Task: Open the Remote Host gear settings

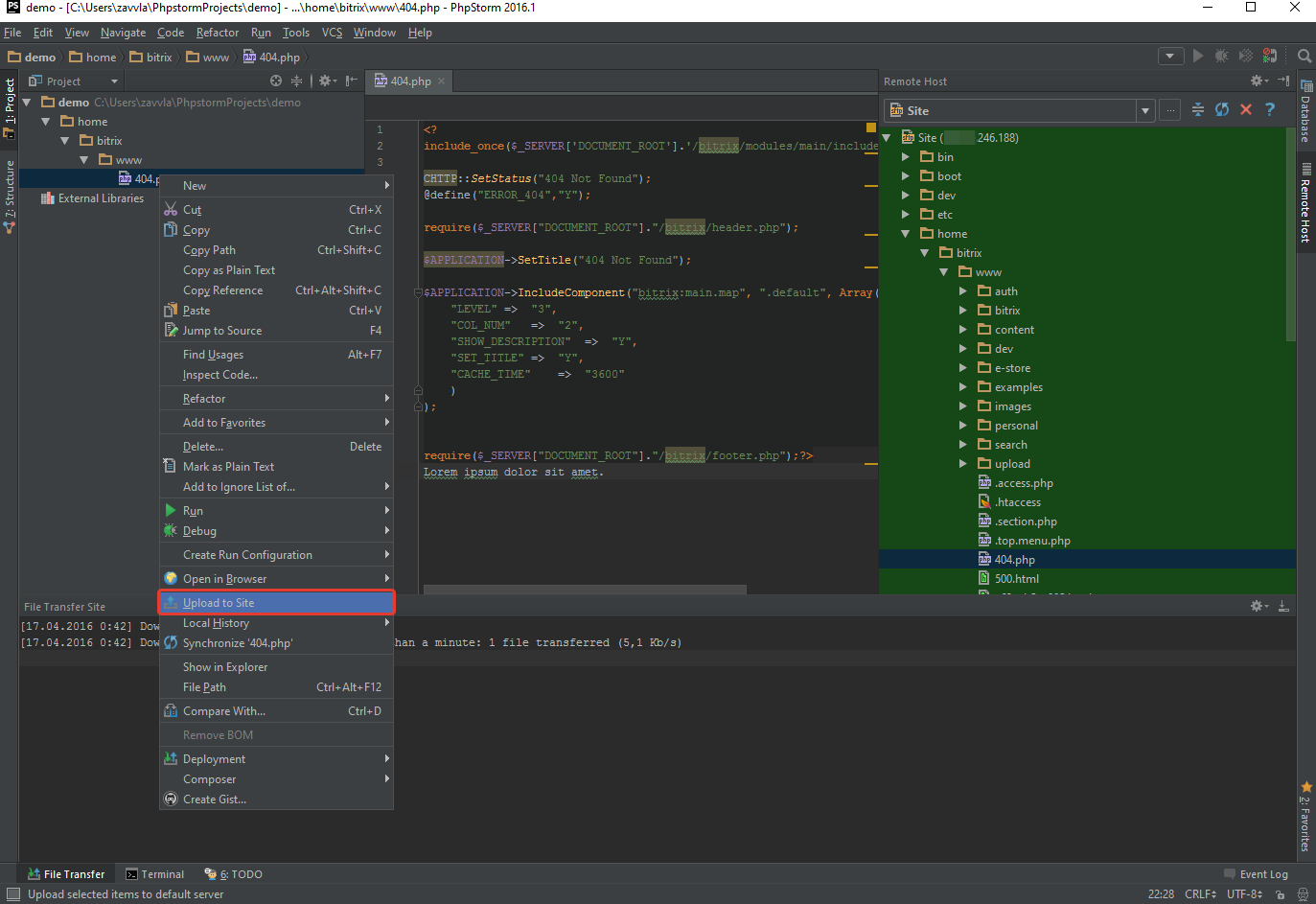Action: tap(1258, 81)
